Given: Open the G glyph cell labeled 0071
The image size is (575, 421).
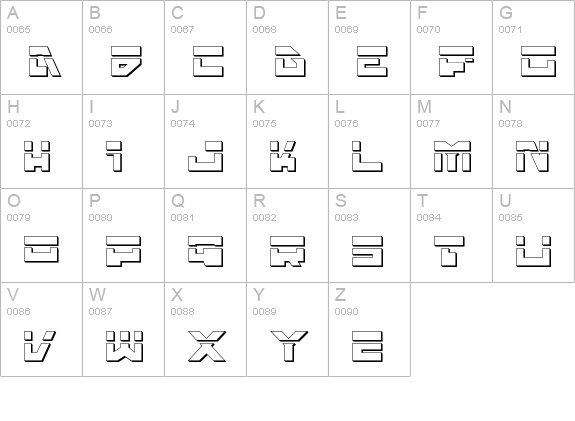Looking at the screenshot, I should tap(534, 47).
